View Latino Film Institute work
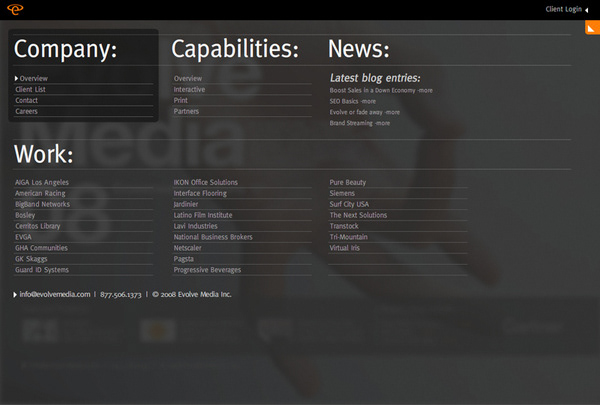Viewport: 600px width, 405px height. [x=203, y=215]
